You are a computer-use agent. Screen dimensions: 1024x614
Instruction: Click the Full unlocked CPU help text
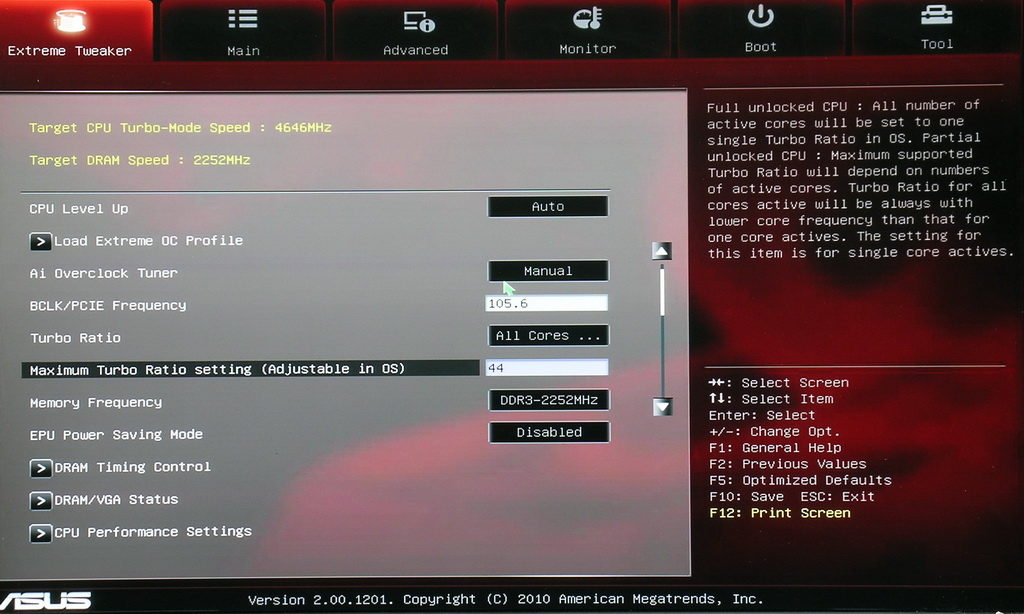[860, 179]
